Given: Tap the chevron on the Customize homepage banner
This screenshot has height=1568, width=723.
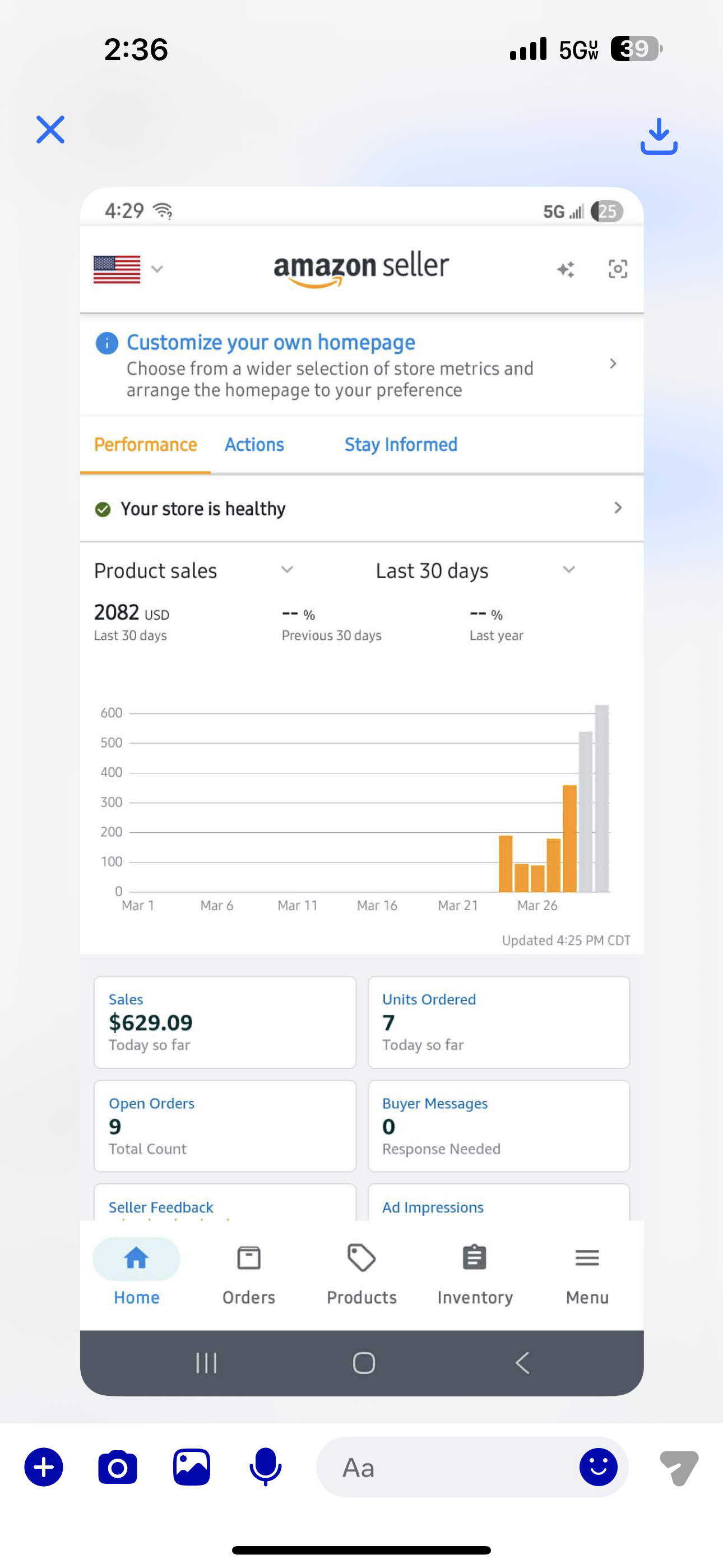Looking at the screenshot, I should click(613, 364).
